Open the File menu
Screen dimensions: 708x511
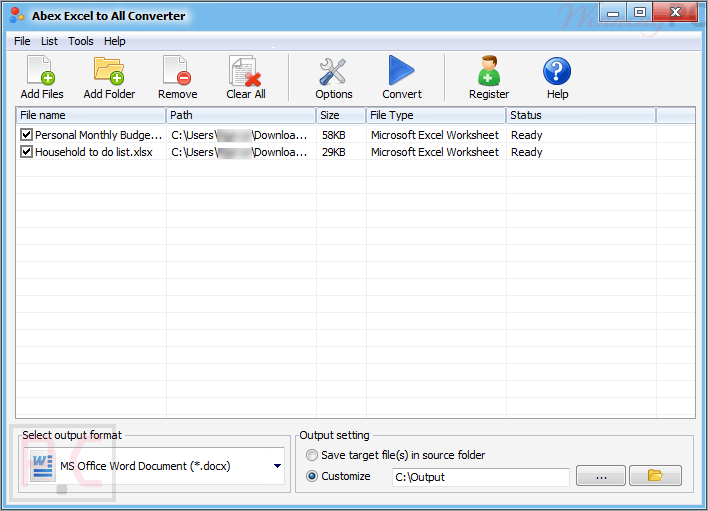[x=22, y=41]
